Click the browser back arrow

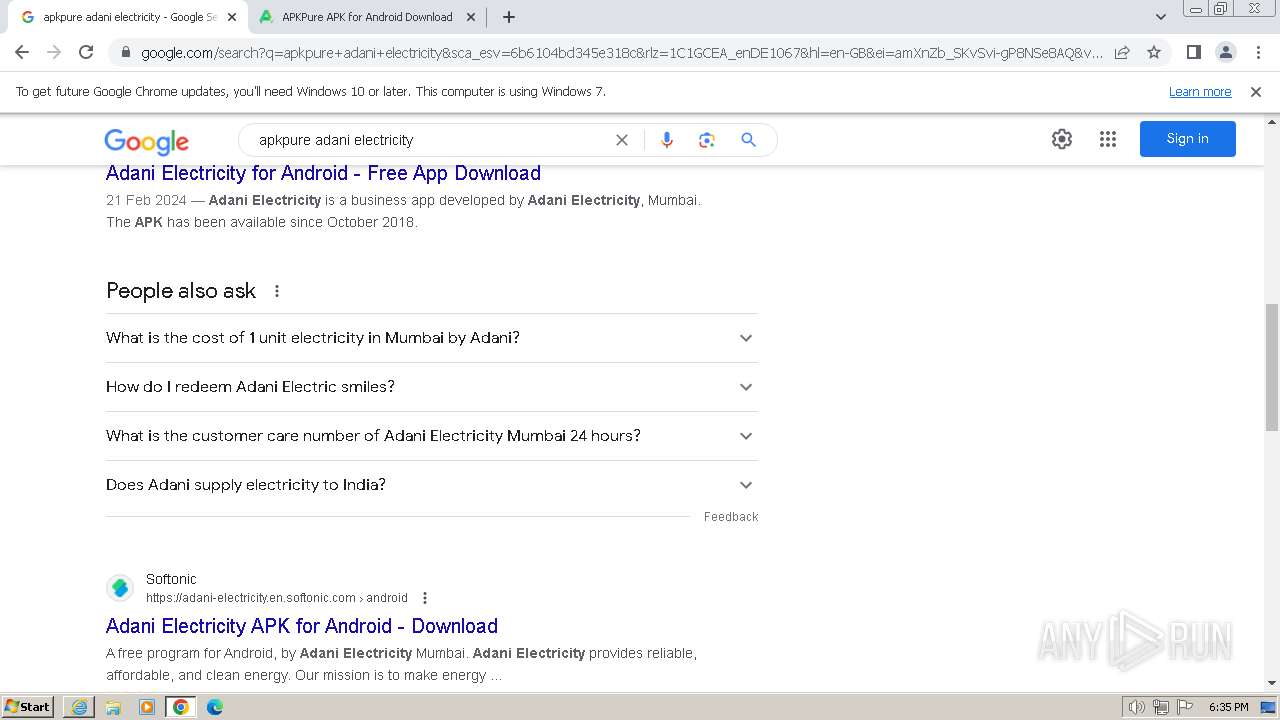pyautogui.click(x=22, y=52)
